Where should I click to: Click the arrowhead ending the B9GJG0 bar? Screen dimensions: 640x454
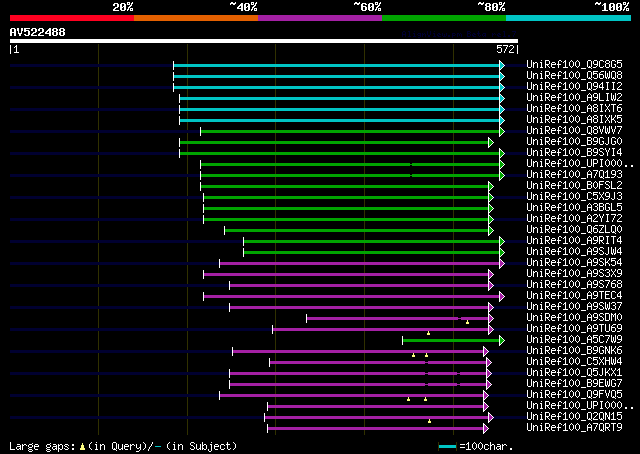click(x=491, y=142)
